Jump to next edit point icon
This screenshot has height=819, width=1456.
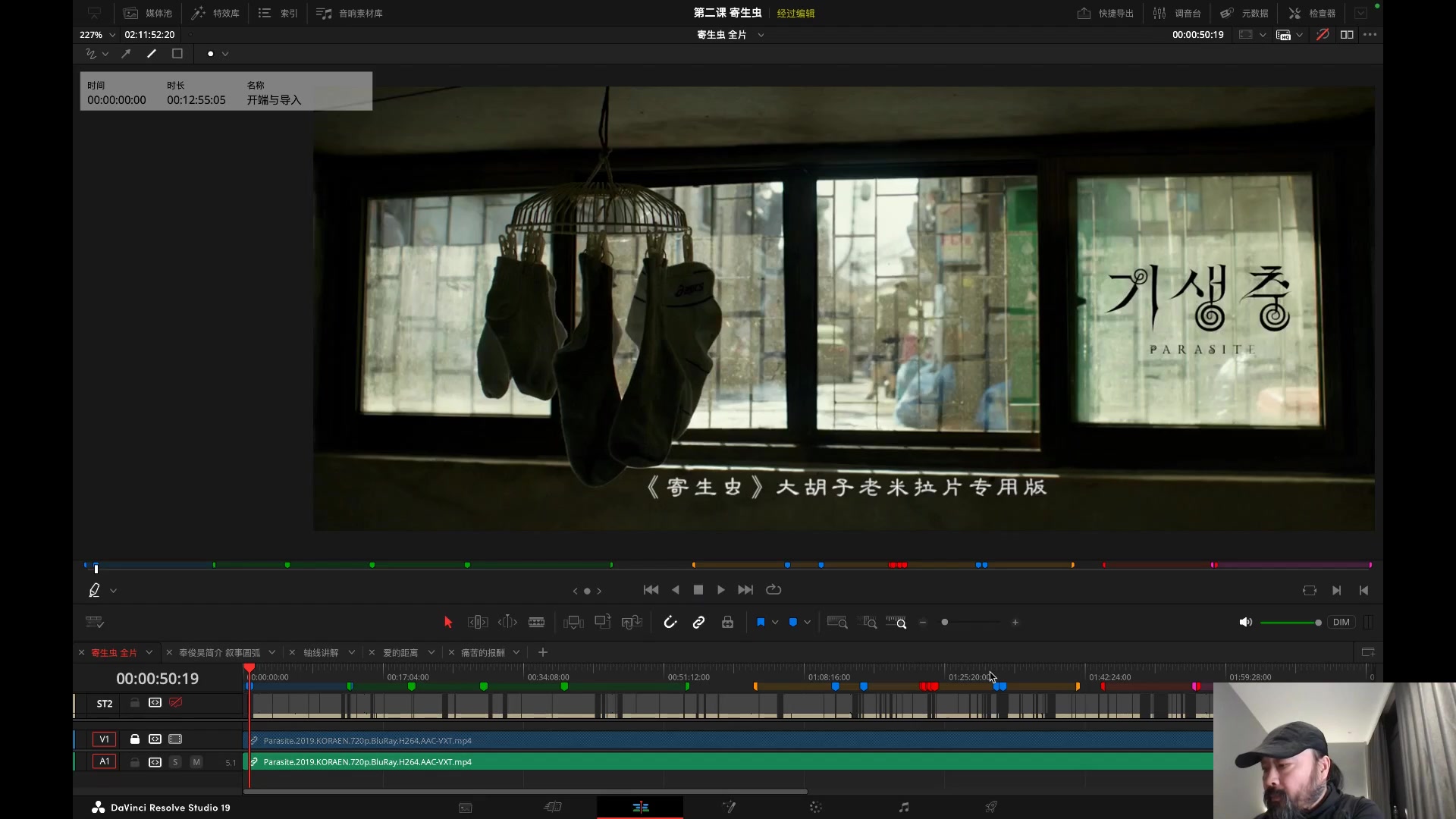(1337, 591)
